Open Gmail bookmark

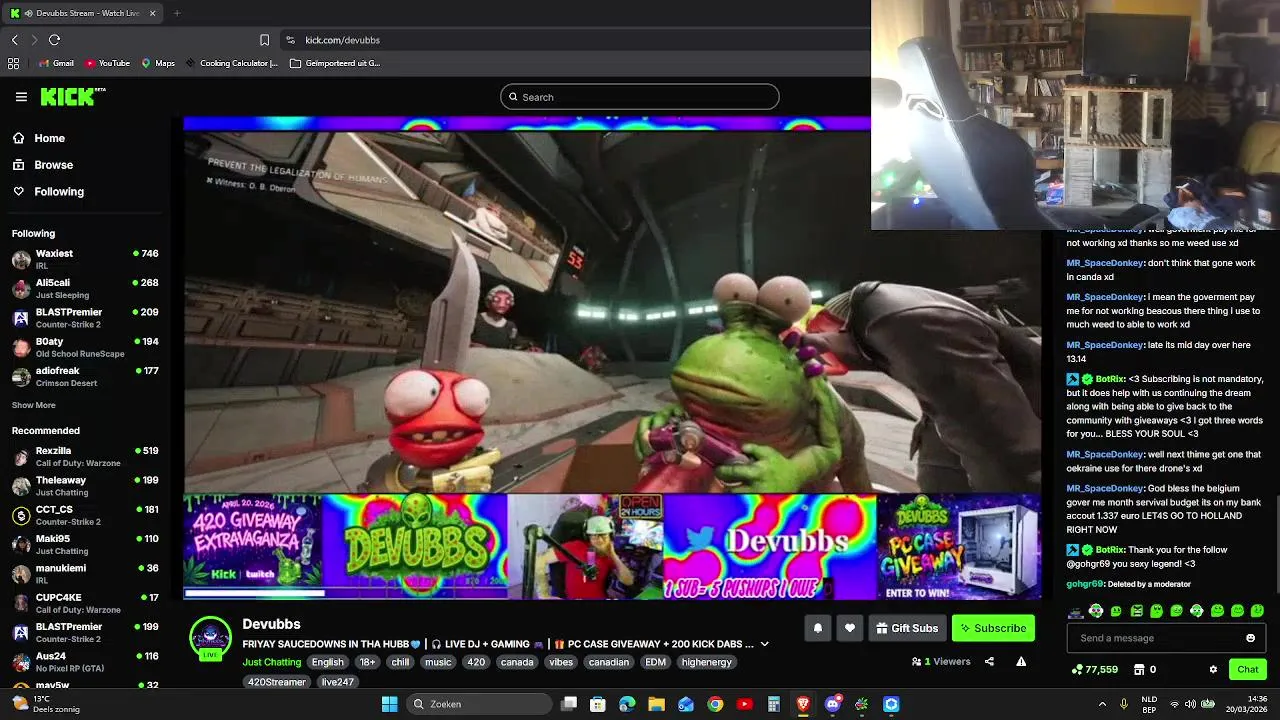(x=56, y=63)
